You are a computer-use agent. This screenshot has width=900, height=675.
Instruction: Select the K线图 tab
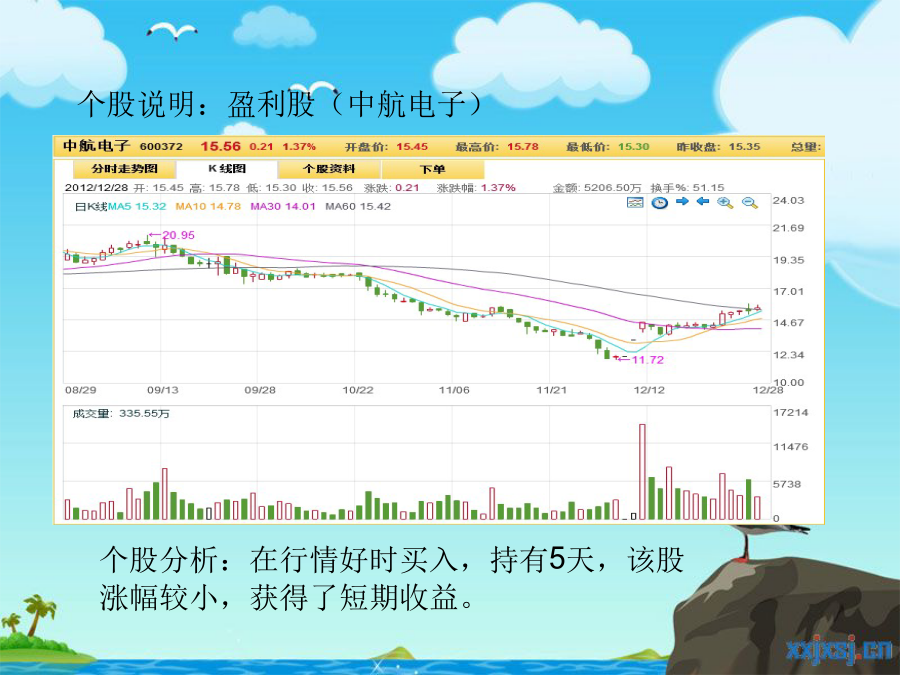227,169
